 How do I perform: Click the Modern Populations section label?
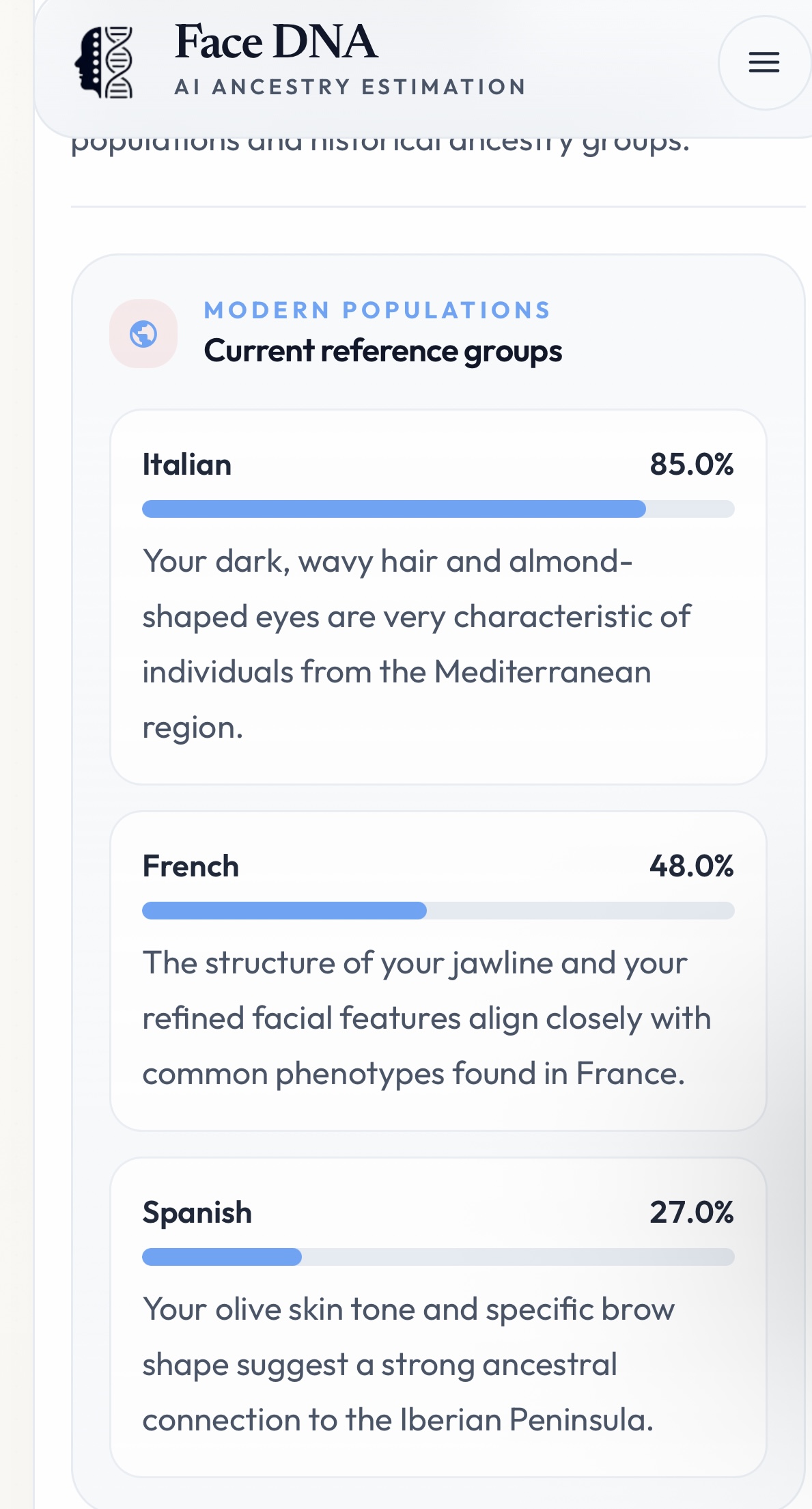(x=377, y=310)
